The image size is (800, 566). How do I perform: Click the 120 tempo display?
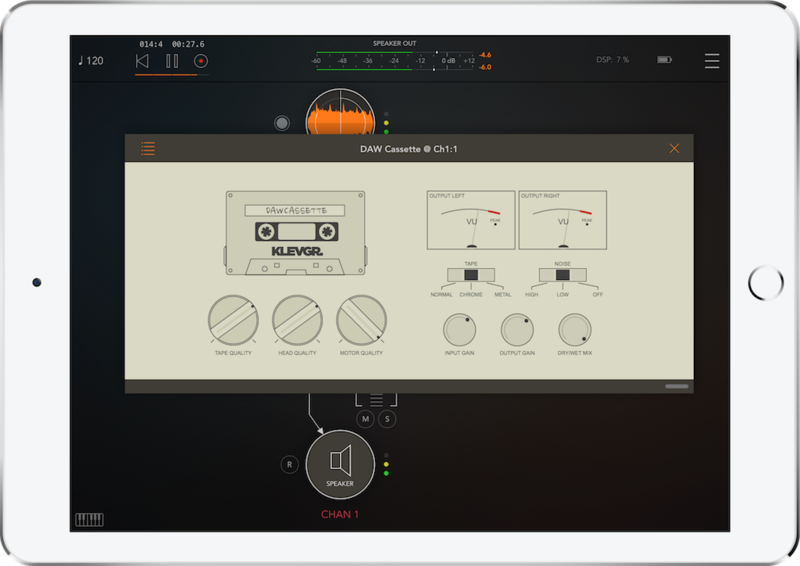point(91,61)
